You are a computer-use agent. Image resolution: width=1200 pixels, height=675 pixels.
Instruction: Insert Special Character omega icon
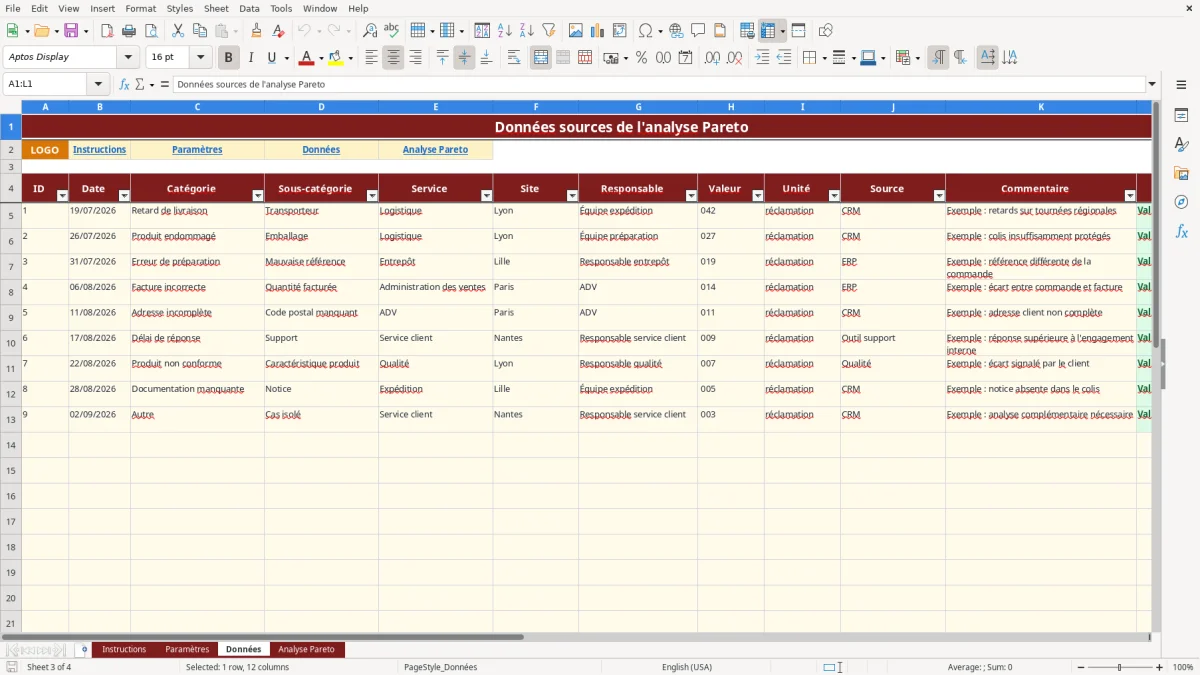tap(646, 31)
